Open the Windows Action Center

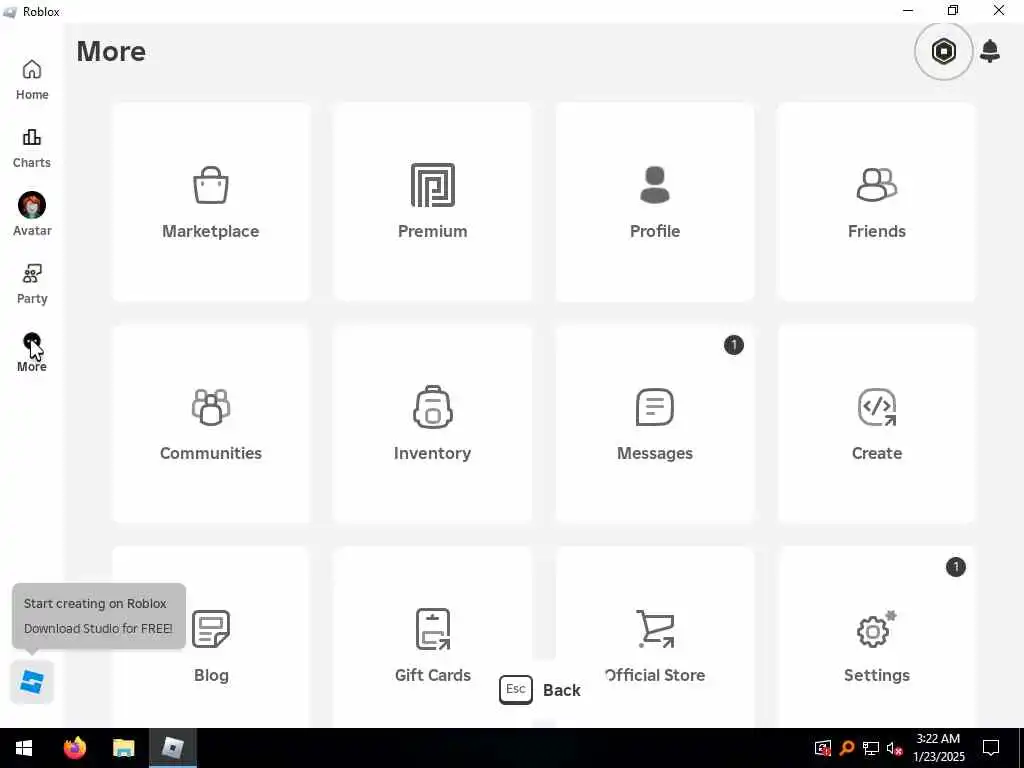pos(991,748)
